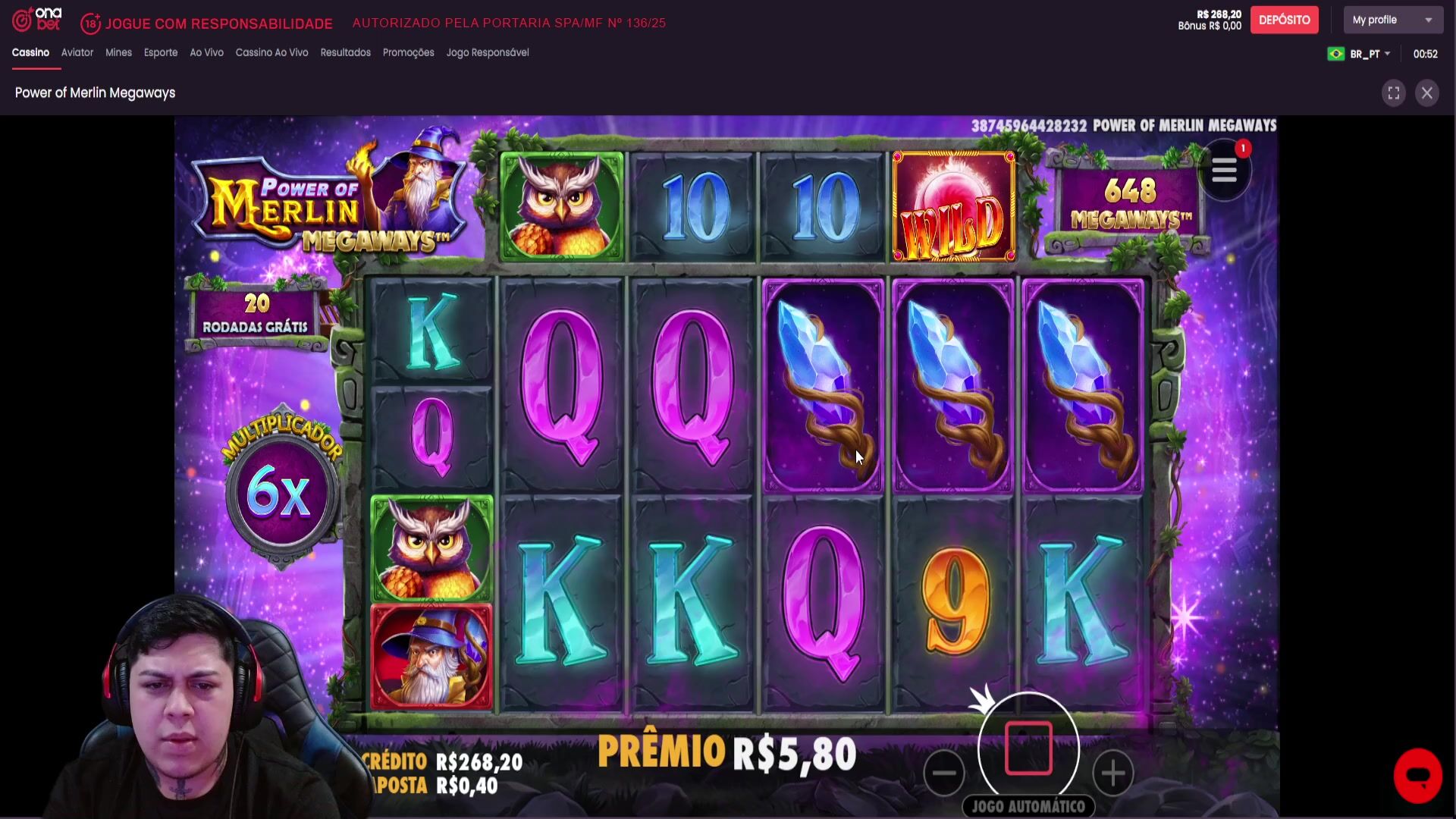Screen dimensions: 1456x819
Task: Stop the spin with center button
Action: 1028,748
